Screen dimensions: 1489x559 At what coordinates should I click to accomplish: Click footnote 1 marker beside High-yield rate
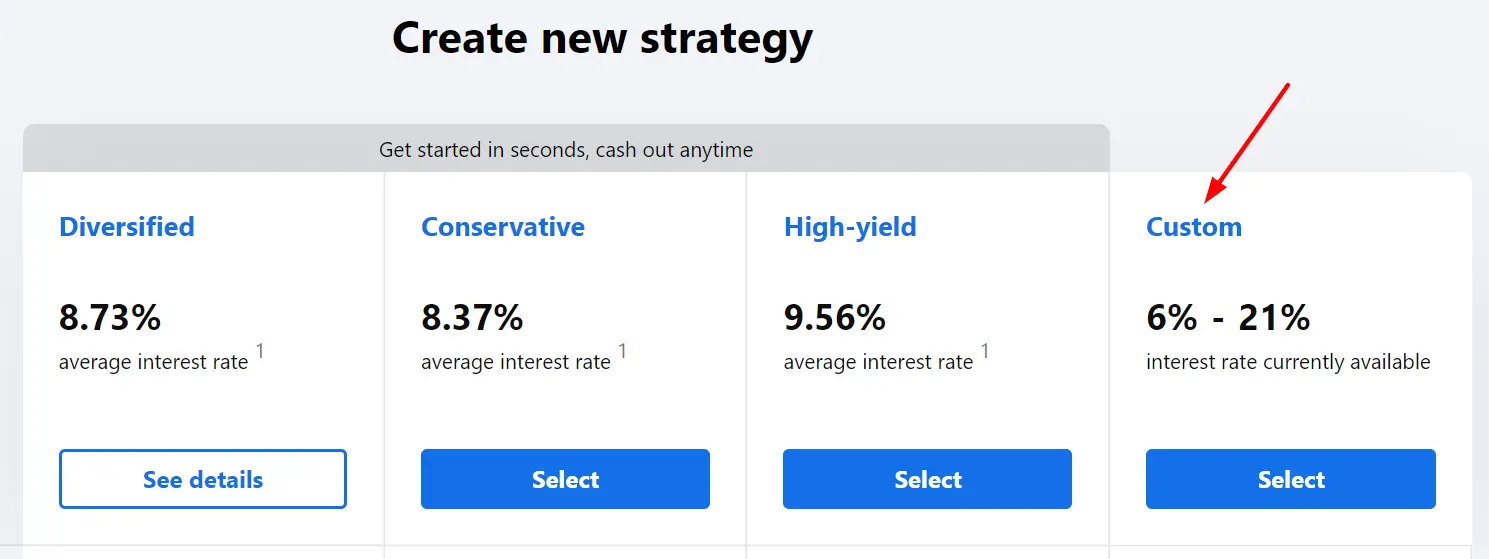pyautogui.click(x=985, y=350)
